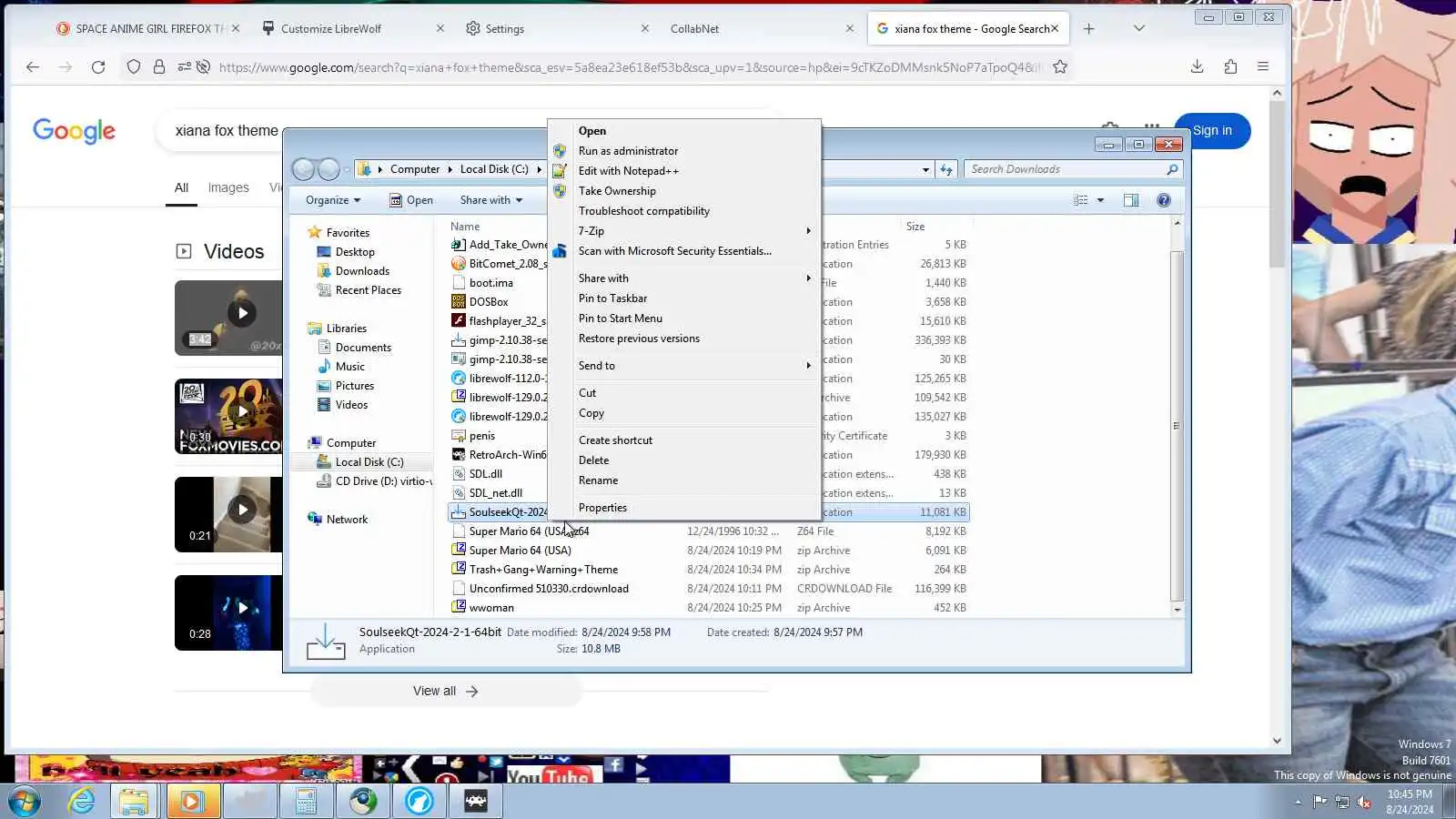Expand the Explorer address bar history dropdown
The image size is (1456, 819).
click(925, 169)
